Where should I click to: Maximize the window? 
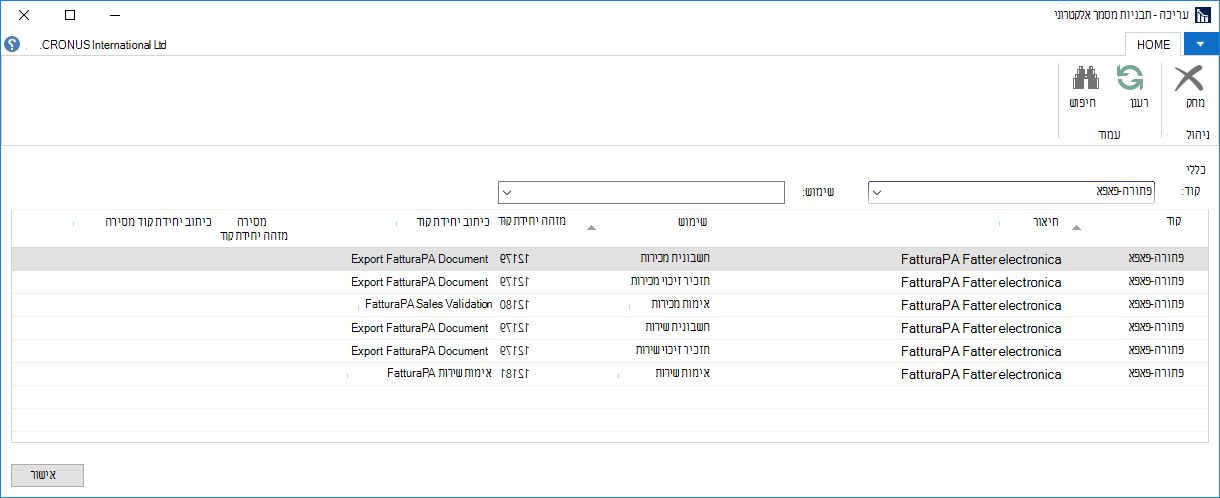tap(69, 16)
